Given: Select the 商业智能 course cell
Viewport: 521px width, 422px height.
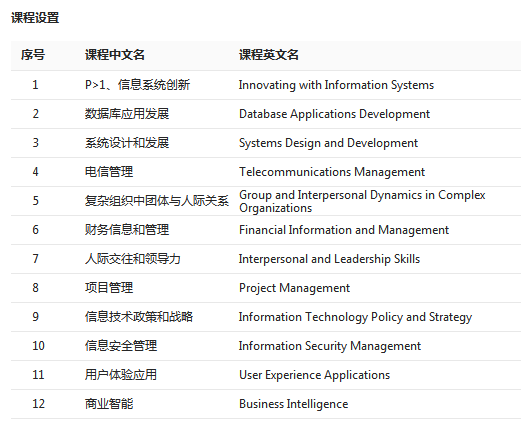Looking at the screenshot, I should pos(109,404).
